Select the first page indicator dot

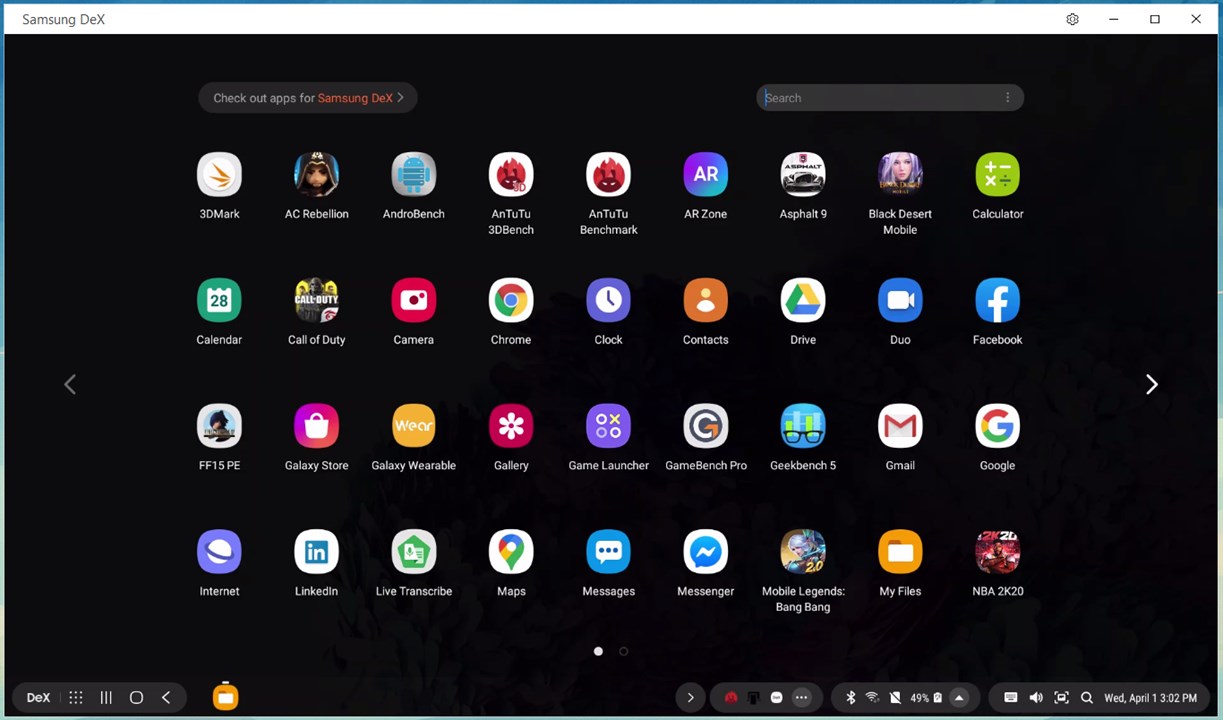click(598, 651)
